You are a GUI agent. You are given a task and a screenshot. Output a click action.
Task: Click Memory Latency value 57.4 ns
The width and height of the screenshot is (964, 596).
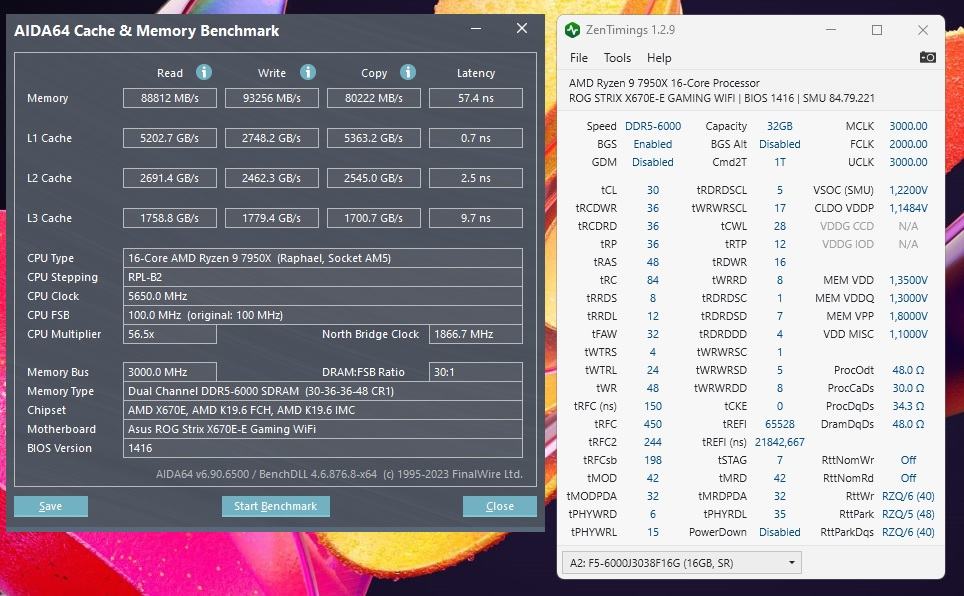[476, 98]
